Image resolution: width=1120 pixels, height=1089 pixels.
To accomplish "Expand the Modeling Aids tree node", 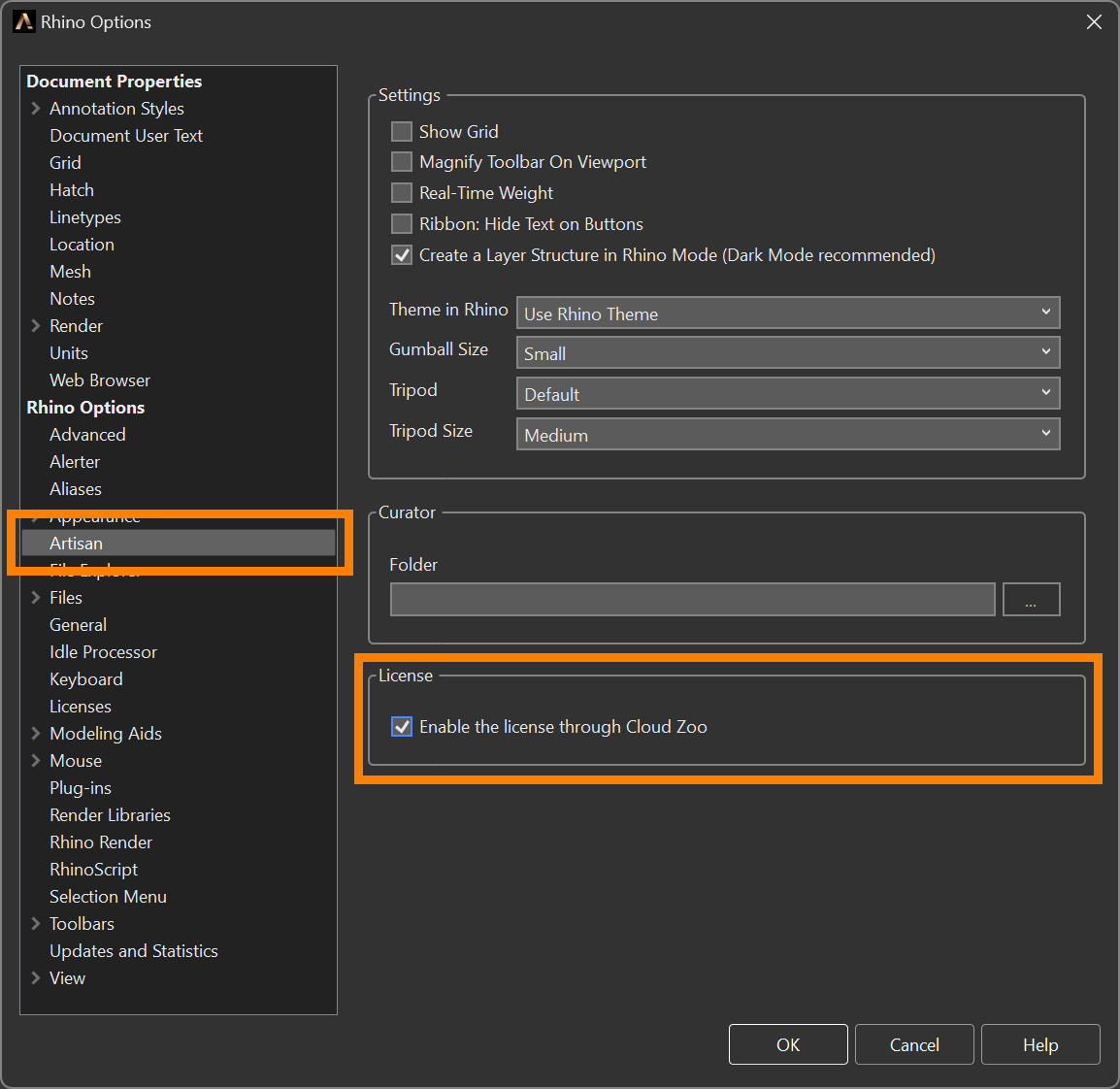I will [x=36, y=734].
